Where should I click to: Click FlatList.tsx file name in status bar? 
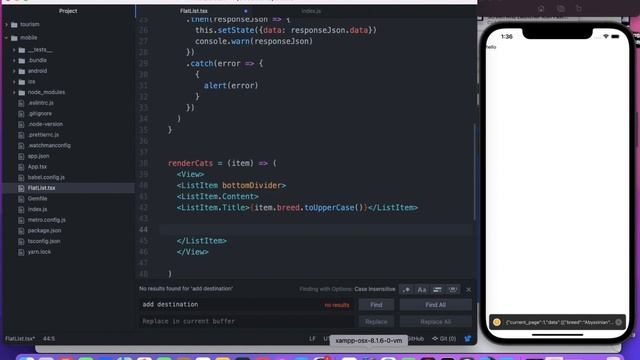pyautogui.click(x=20, y=339)
